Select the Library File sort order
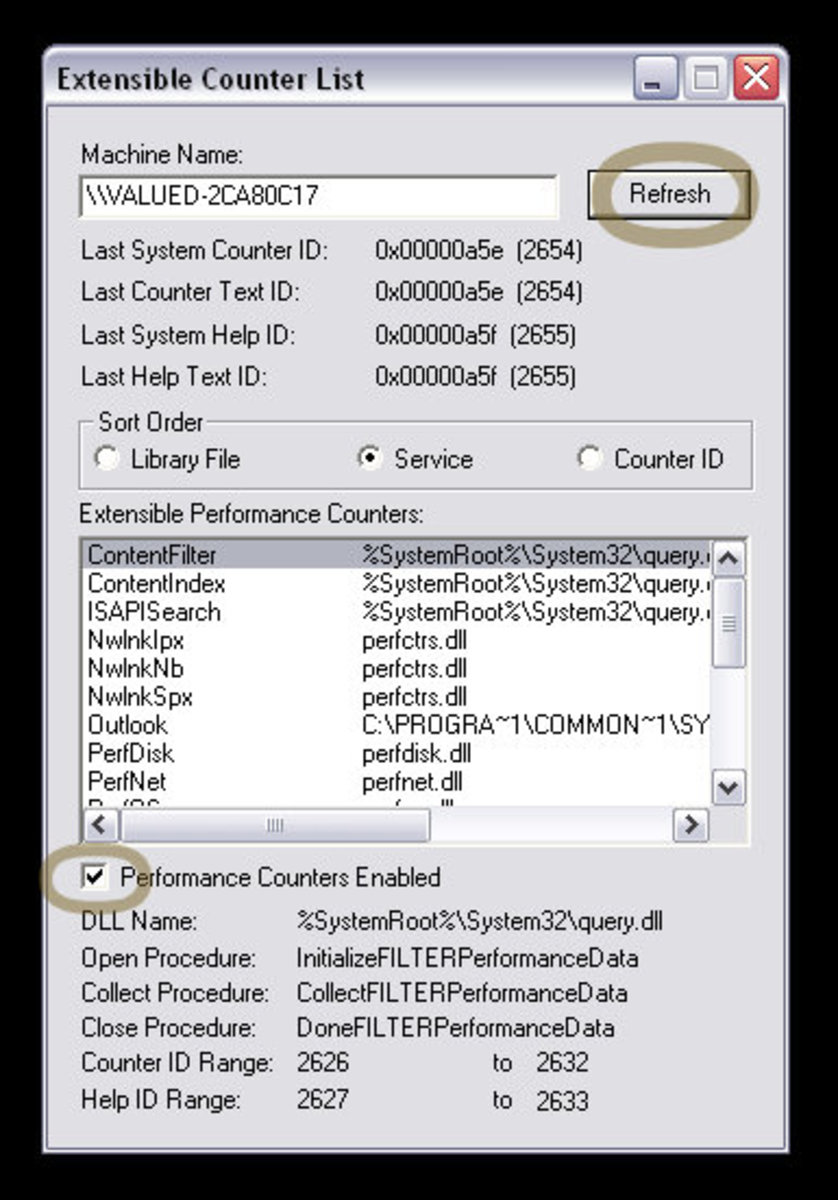 pos(106,459)
